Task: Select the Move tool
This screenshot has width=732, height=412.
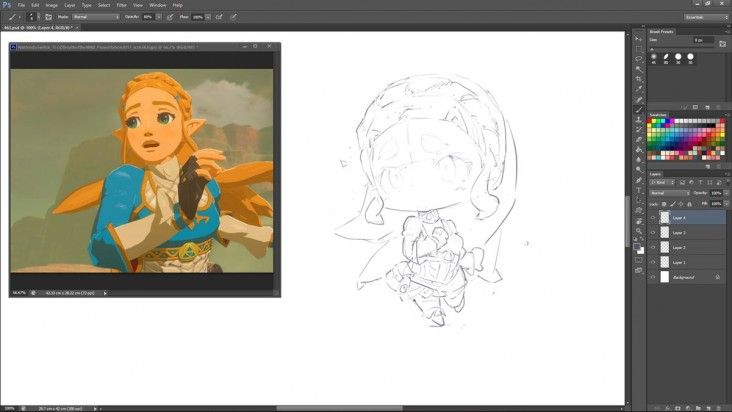Action: 638,38
